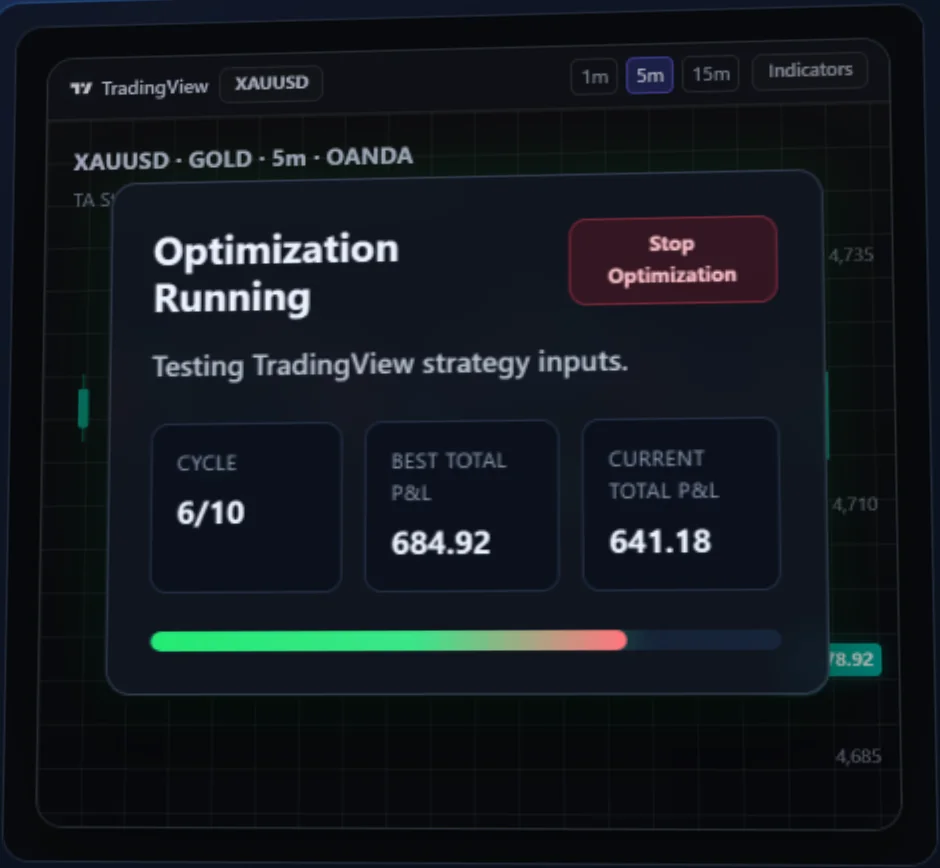Open the XAUUSD symbol selector
Screen dimensions: 940x868
tap(271, 83)
